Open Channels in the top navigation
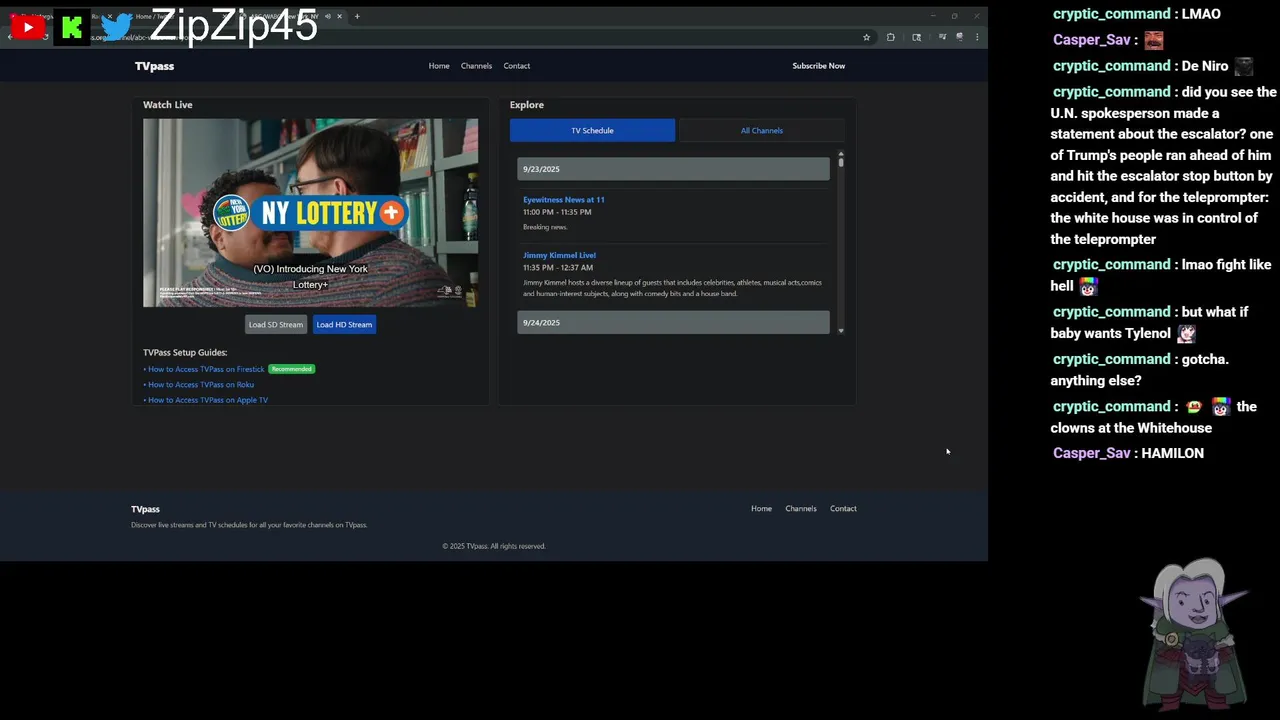1280x720 pixels. 476,66
